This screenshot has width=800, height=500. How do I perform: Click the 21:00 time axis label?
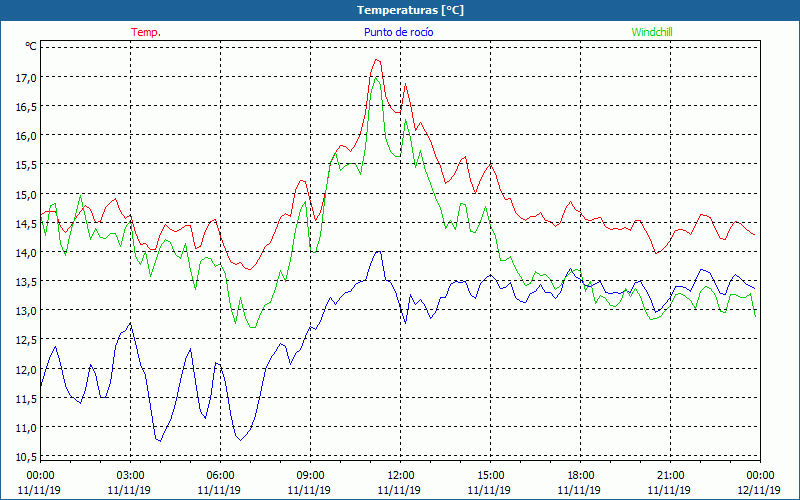coord(670,476)
